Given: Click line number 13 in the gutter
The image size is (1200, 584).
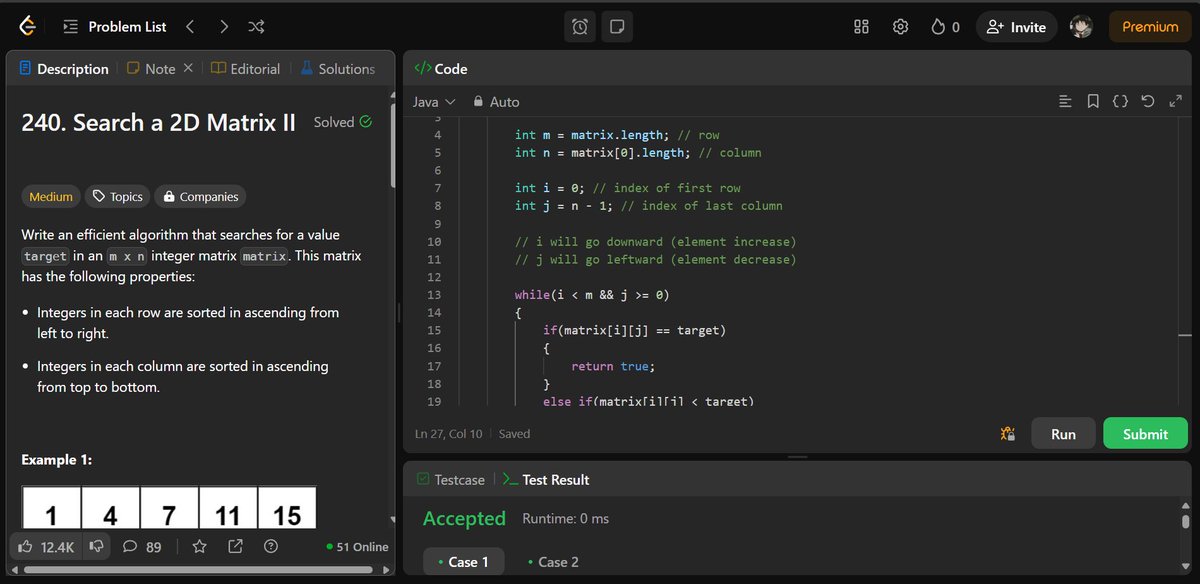Looking at the screenshot, I should [433, 295].
